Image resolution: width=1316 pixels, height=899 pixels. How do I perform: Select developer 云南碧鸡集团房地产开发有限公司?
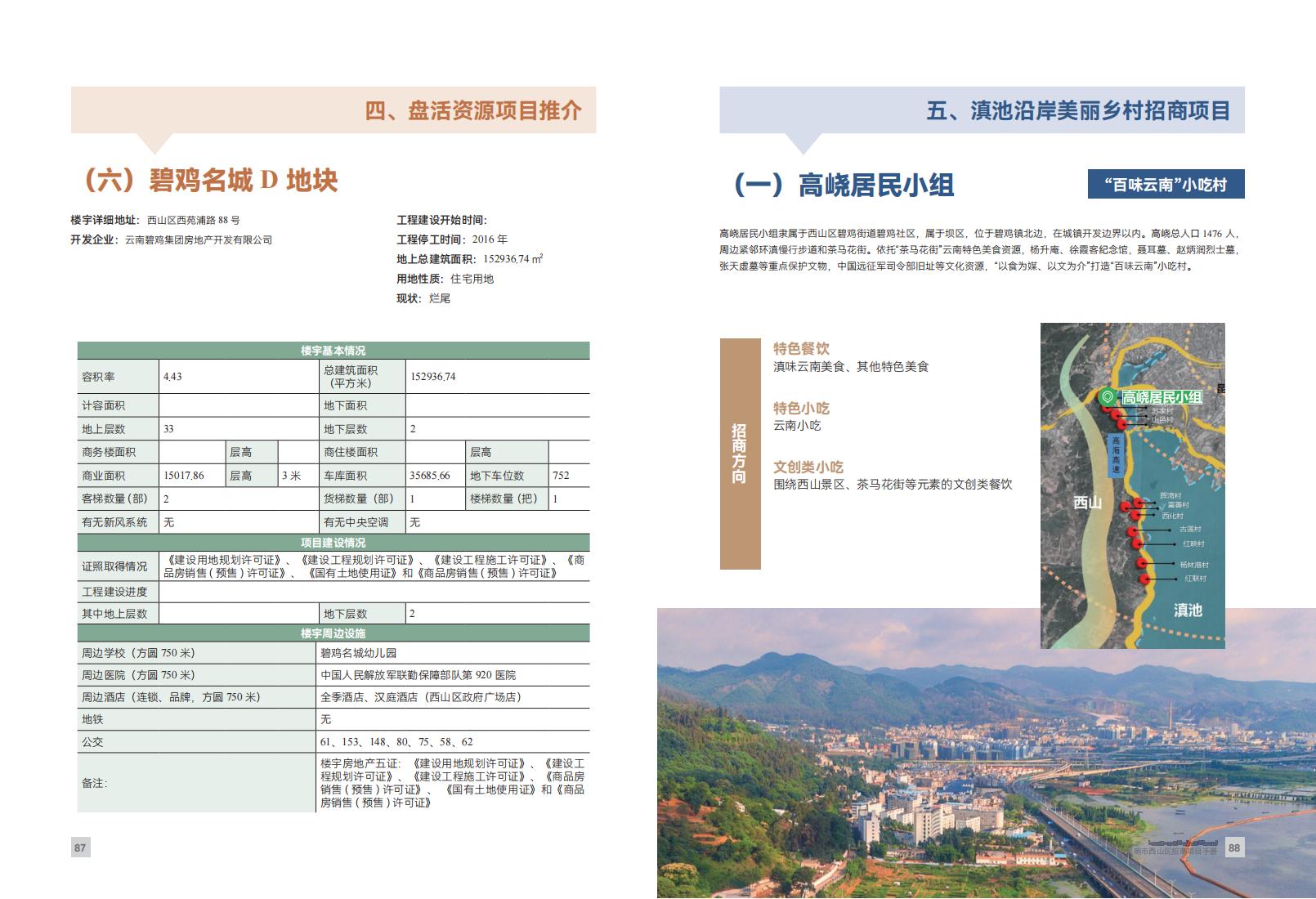(199, 239)
